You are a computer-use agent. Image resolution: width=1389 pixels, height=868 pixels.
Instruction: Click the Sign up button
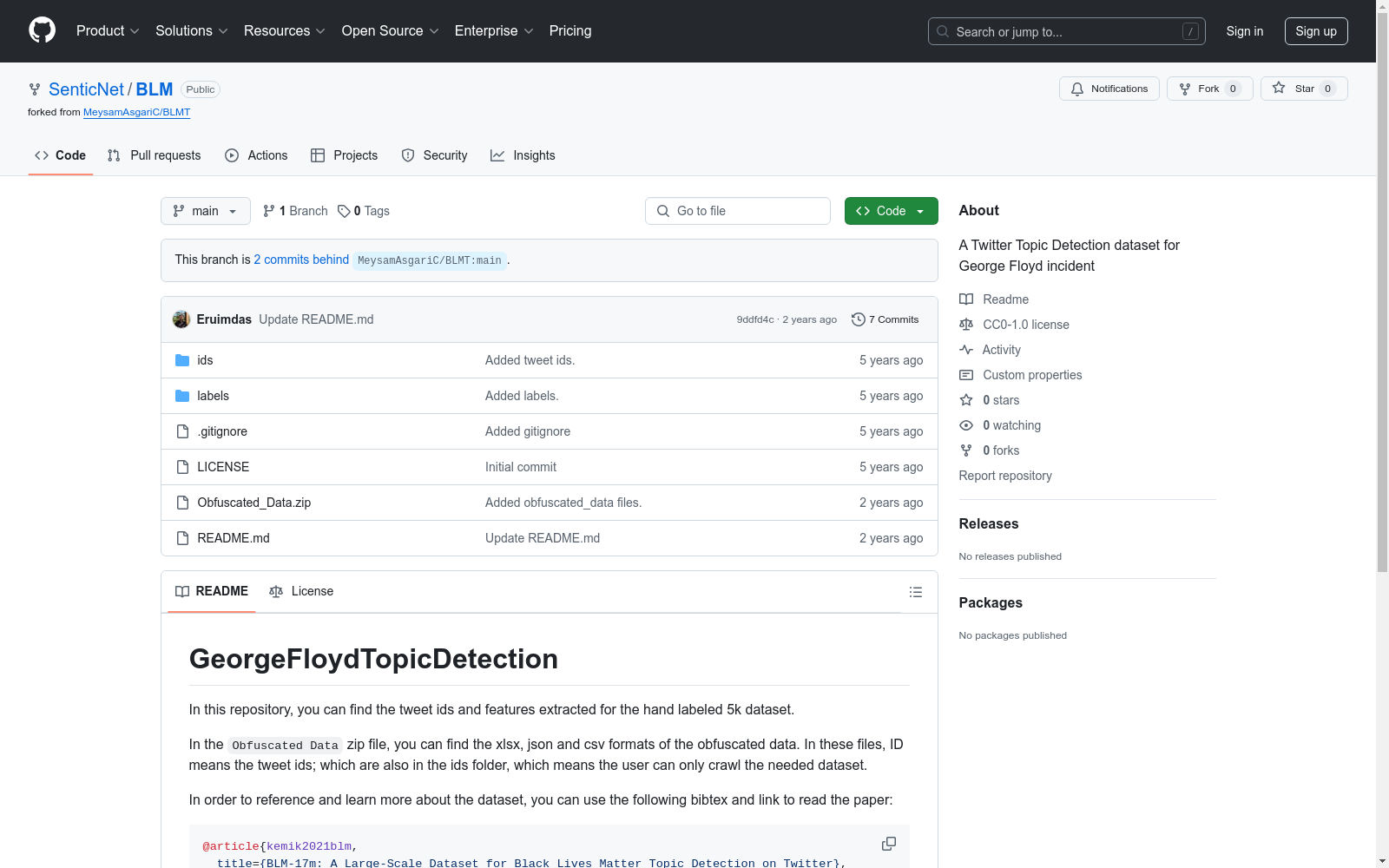[x=1316, y=31]
